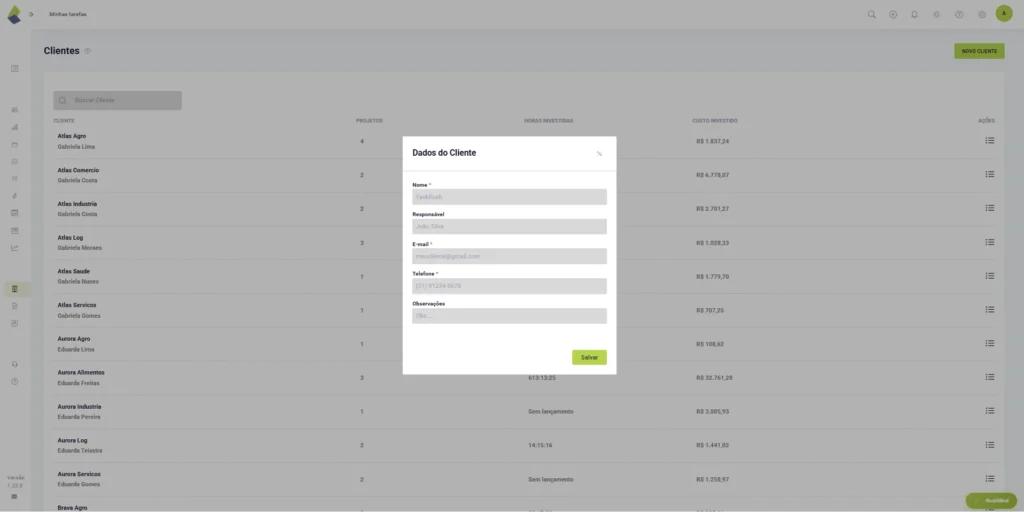Image resolution: width=1024 pixels, height=512 pixels.
Task: Click the highlighted Clientes icon in sidebar
Action: (14, 289)
